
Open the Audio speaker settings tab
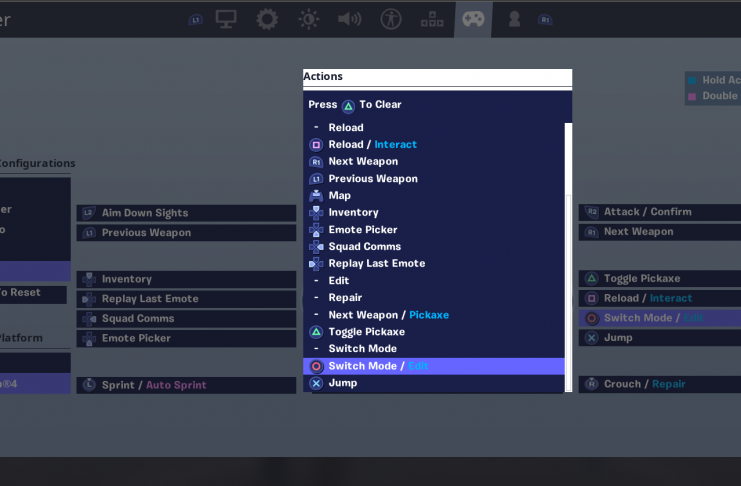[350, 19]
